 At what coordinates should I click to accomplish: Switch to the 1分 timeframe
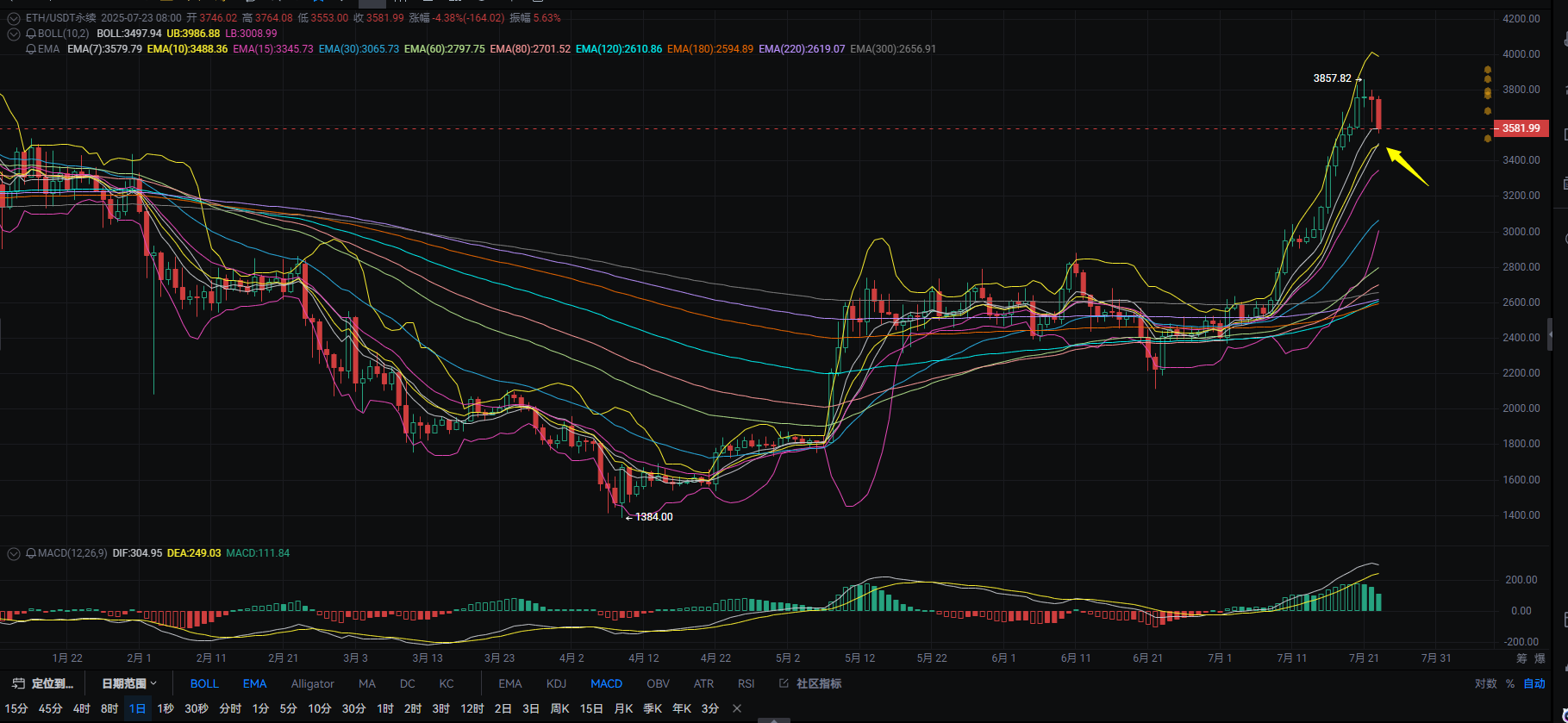(x=260, y=708)
